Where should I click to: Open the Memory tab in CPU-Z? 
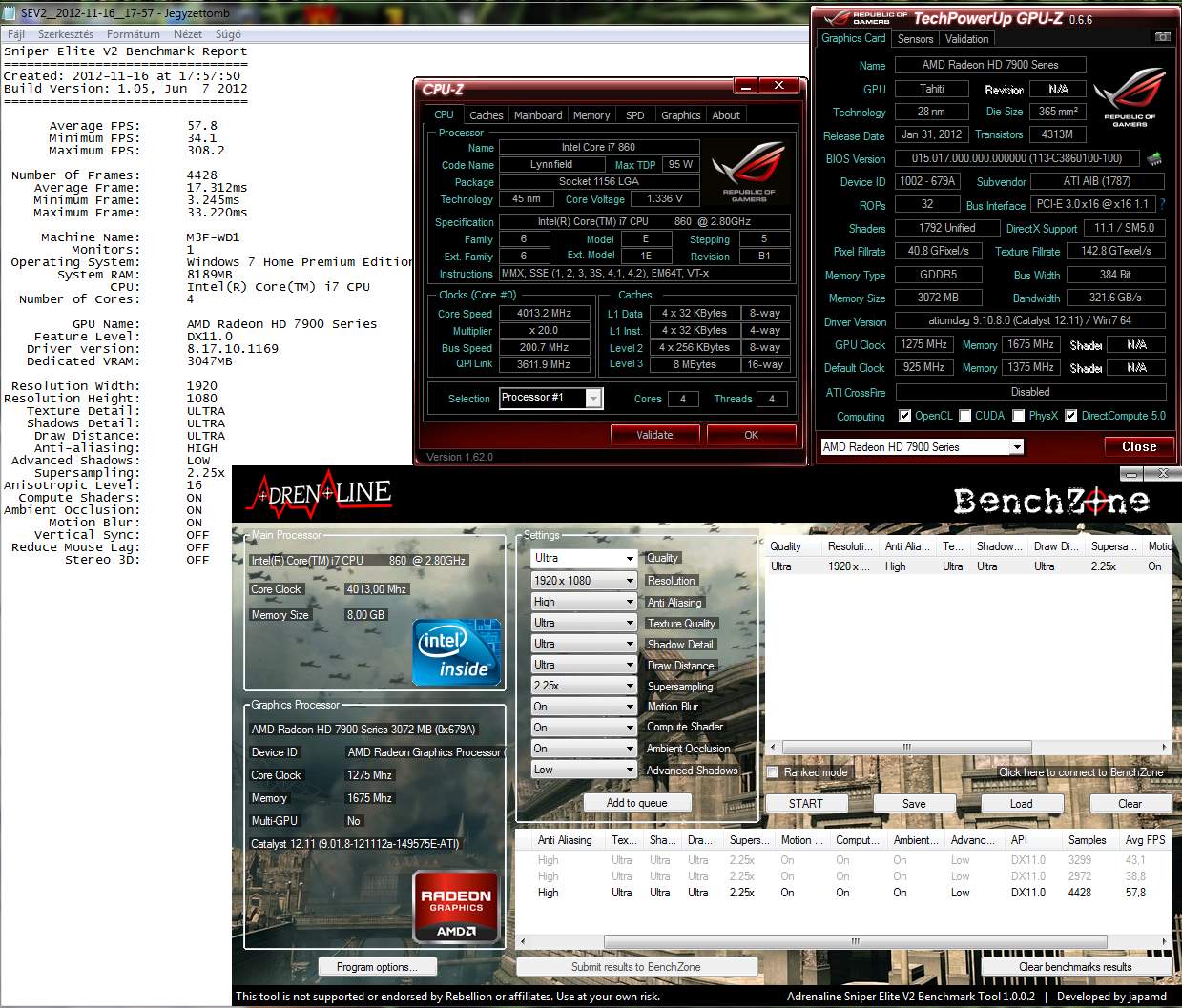pyautogui.click(x=591, y=115)
